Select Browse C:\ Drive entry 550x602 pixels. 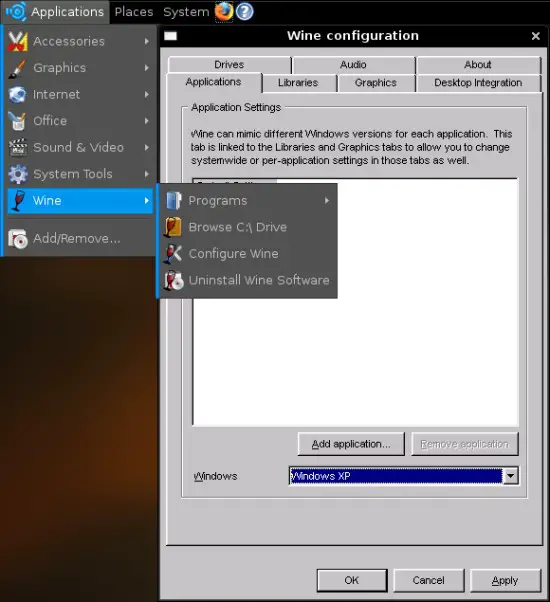coord(248,227)
